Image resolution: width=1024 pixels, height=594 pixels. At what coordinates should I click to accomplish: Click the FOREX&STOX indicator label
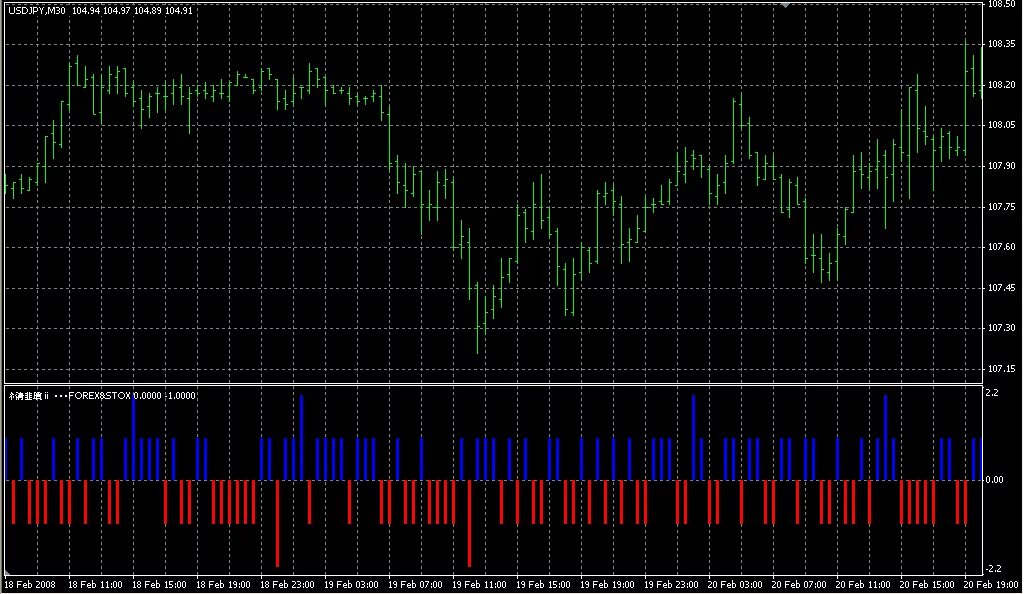point(99,396)
